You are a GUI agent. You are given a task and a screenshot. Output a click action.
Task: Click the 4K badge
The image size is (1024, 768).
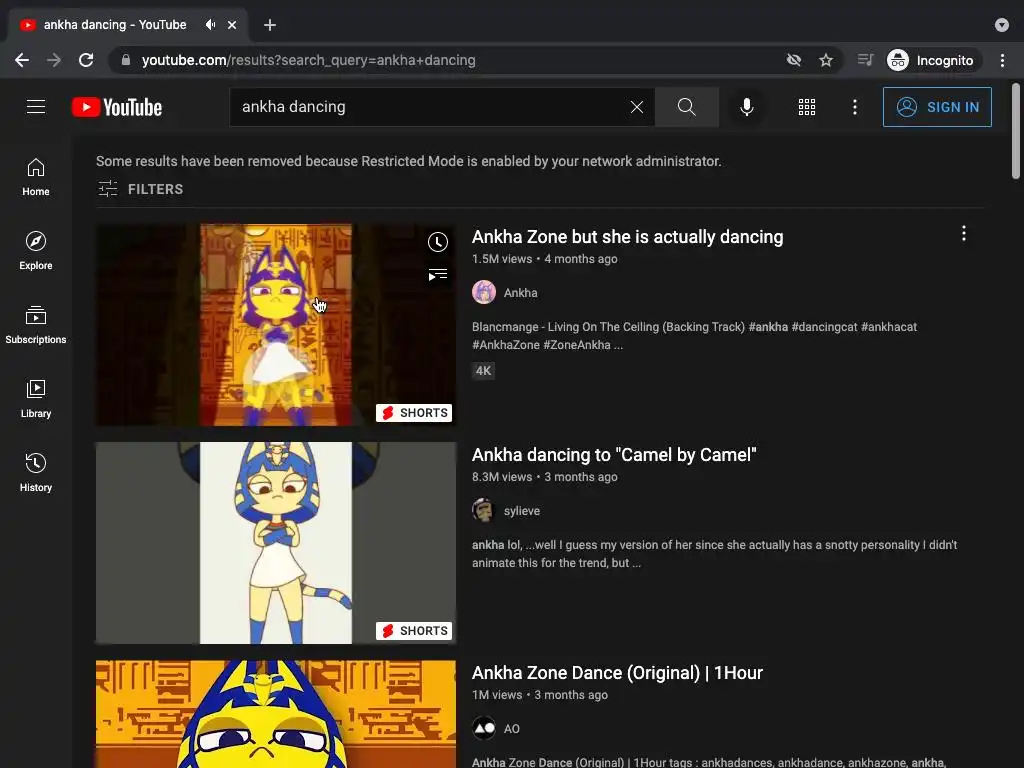tap(483, 371)
